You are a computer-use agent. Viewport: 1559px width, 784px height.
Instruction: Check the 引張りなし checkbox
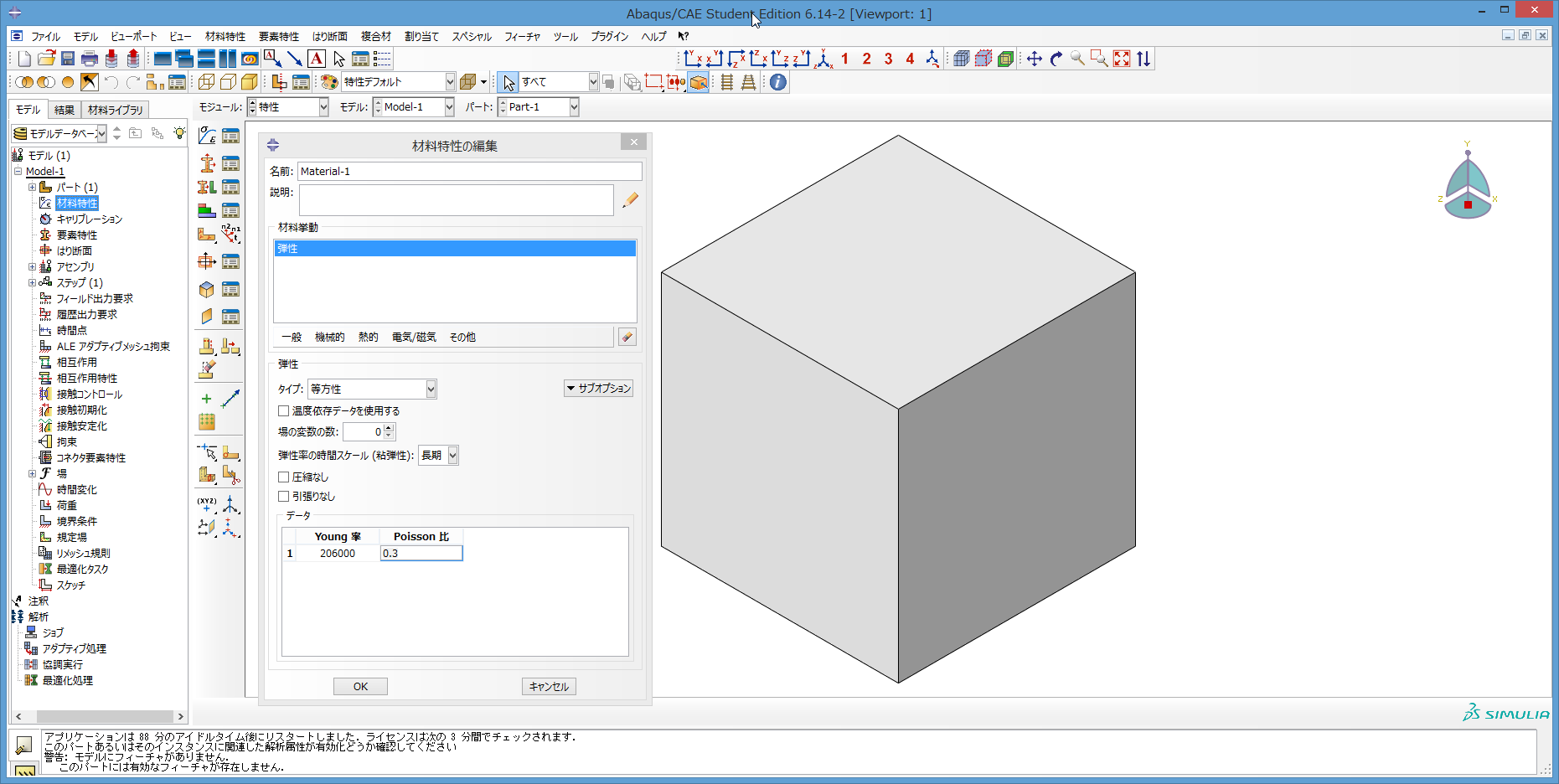click(x=284, y=497)
